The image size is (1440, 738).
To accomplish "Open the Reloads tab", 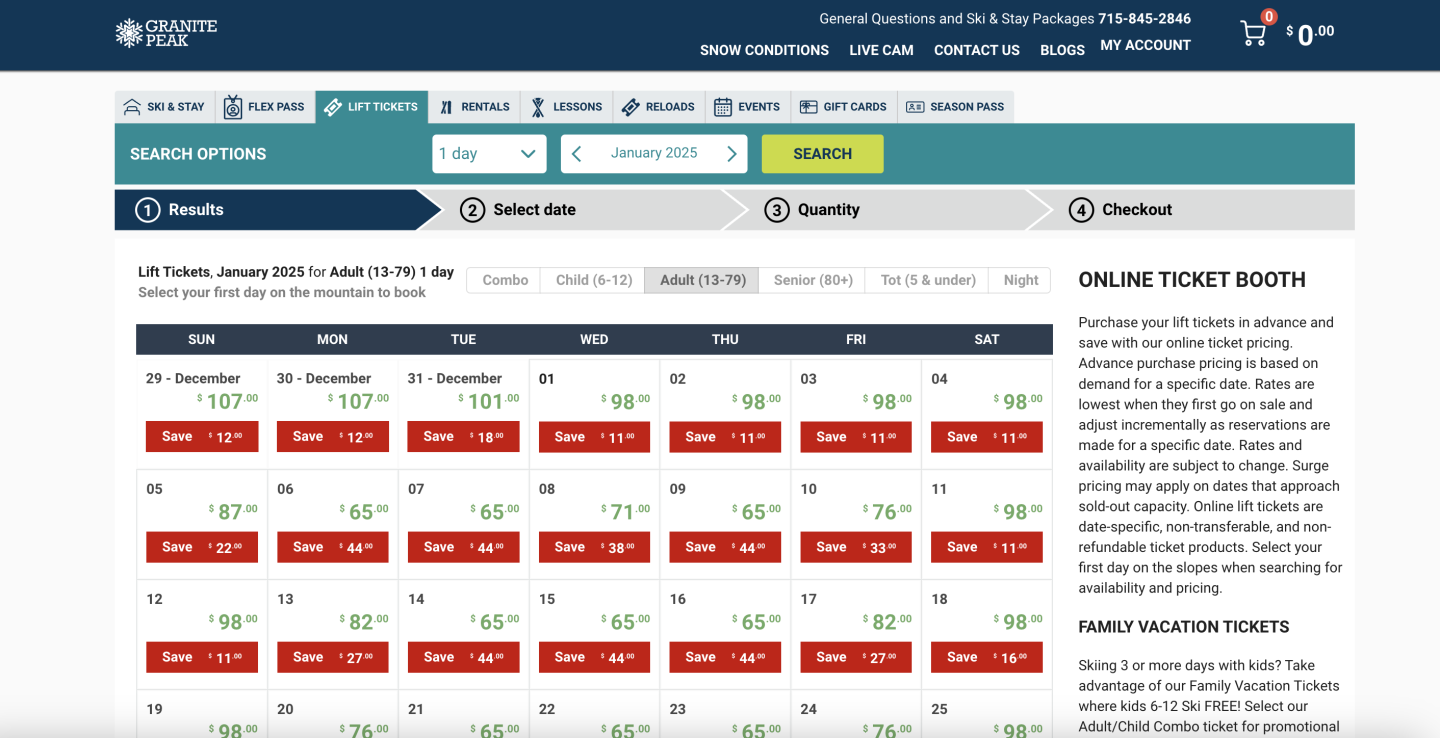I will coord(658,107).
